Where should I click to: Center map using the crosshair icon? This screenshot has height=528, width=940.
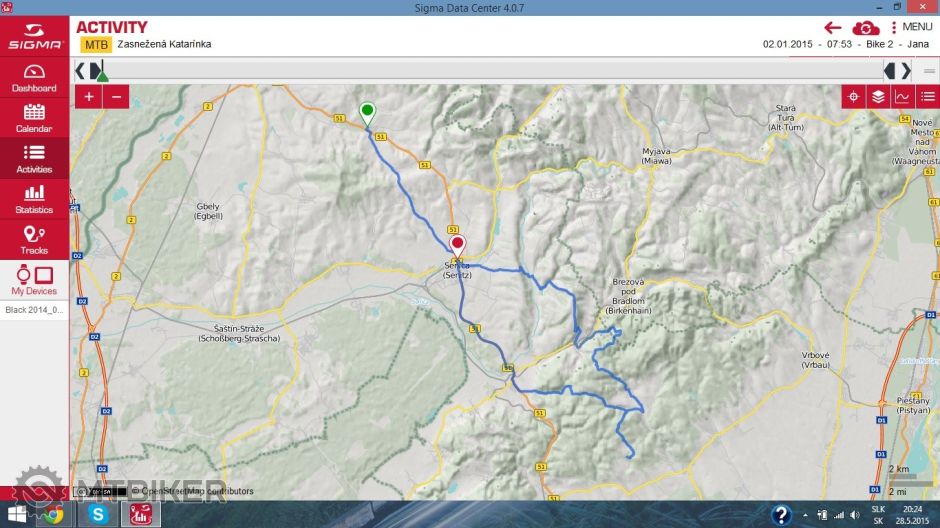853,97
